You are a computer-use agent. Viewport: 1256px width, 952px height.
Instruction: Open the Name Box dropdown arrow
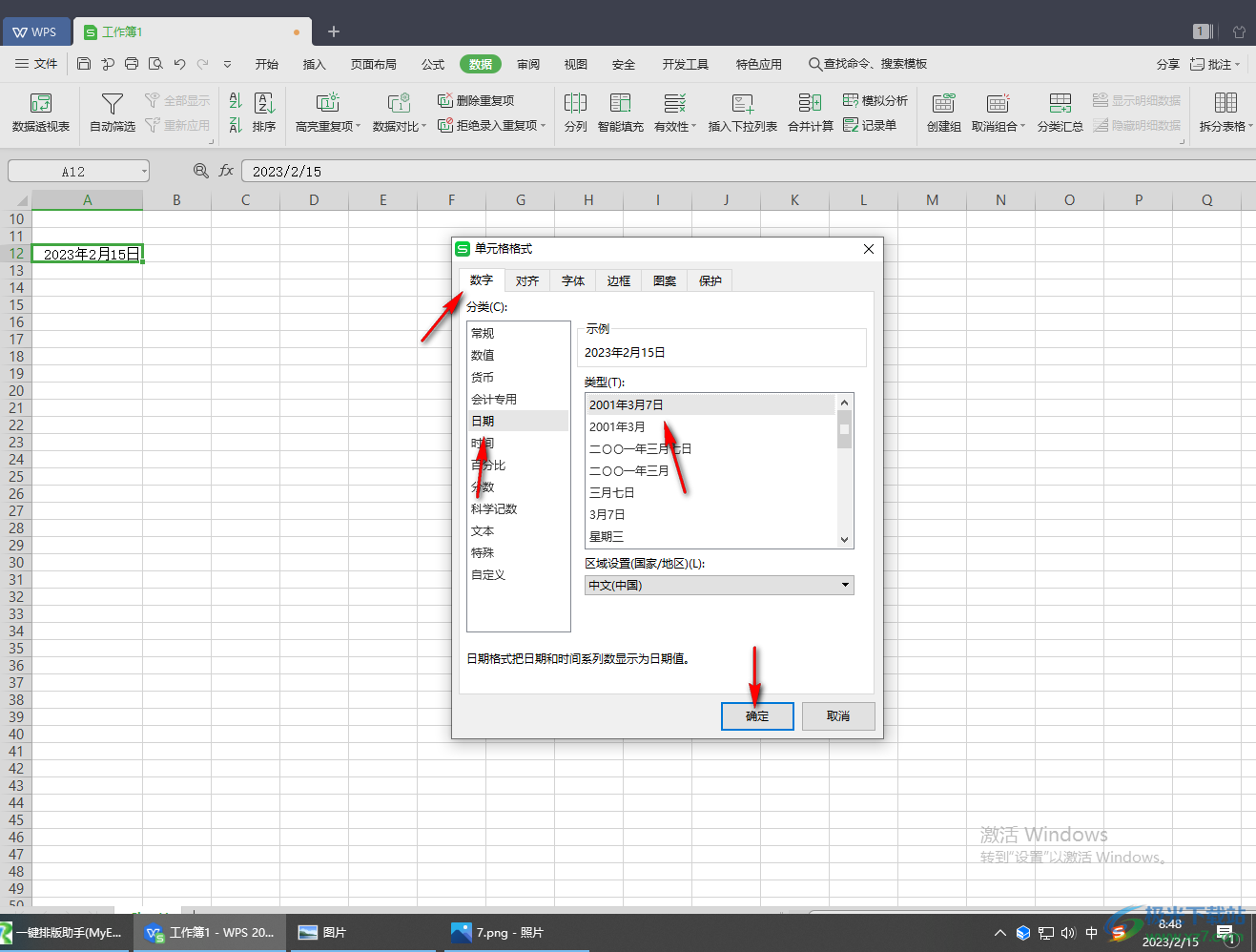point(144,172)
